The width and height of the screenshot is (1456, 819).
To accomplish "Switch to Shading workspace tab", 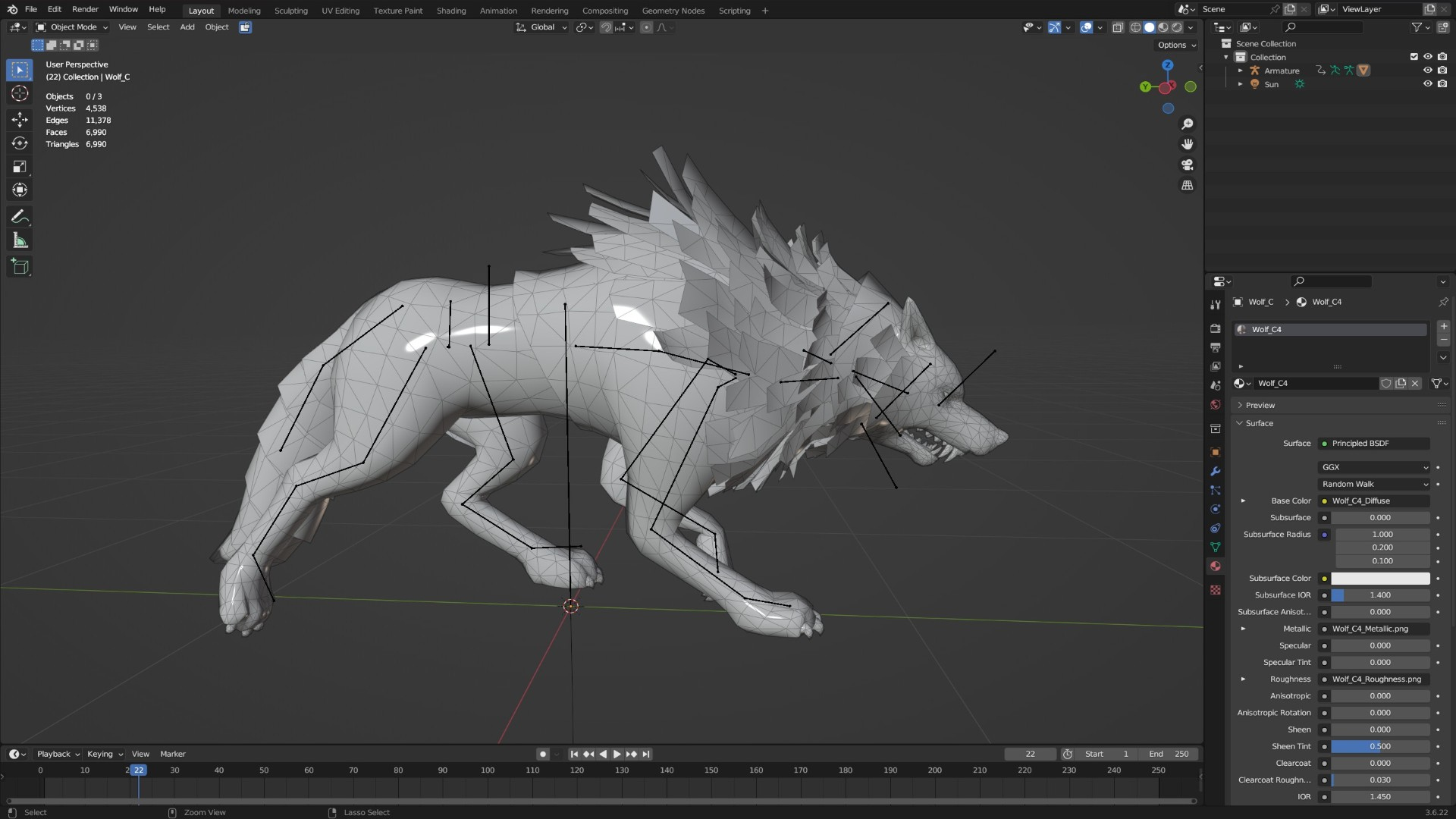I will pyautogui.click(x=451, y=11).
